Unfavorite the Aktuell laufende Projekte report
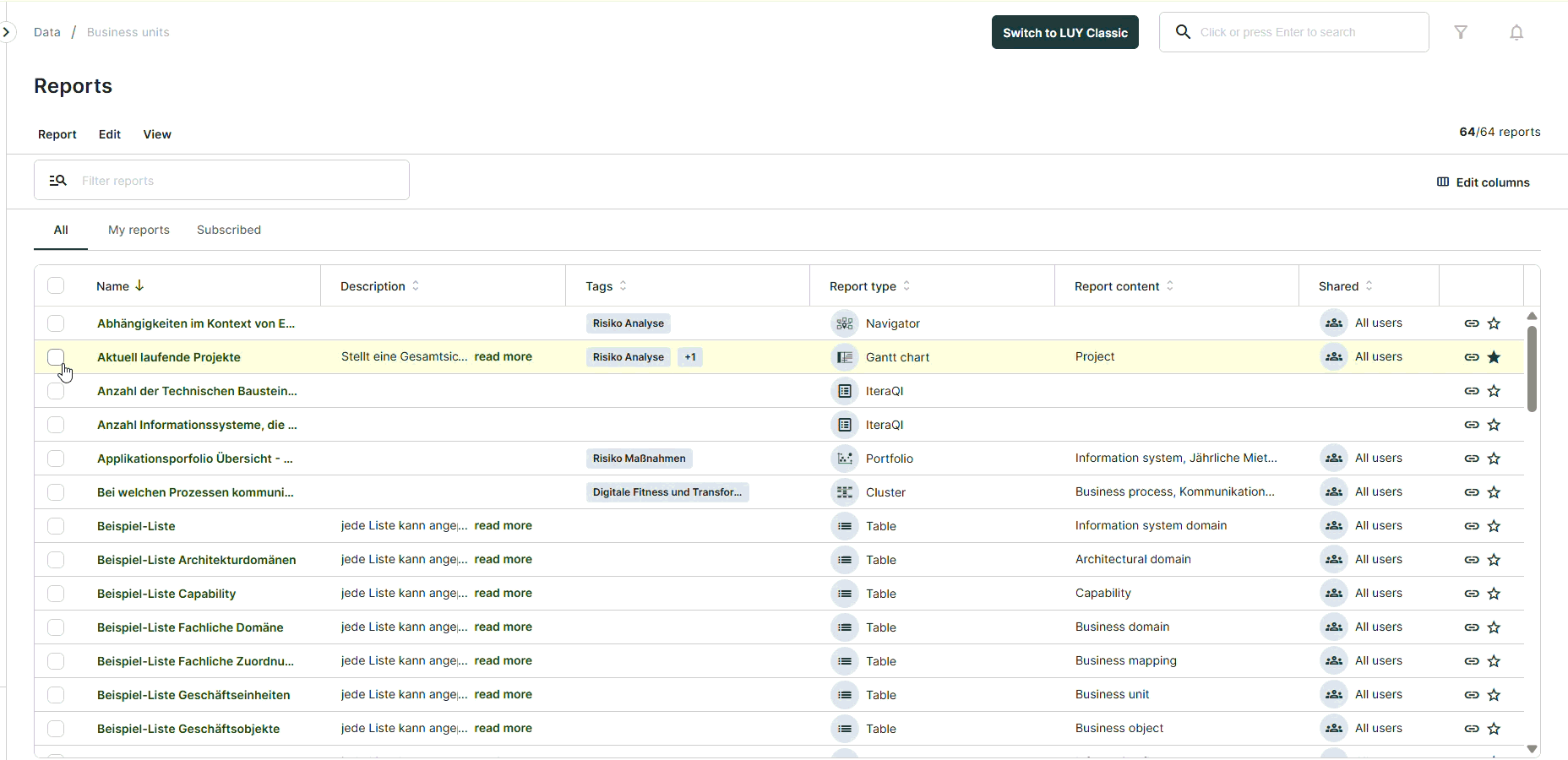Screen dimensions: 1568x760 click(1494, 357)
